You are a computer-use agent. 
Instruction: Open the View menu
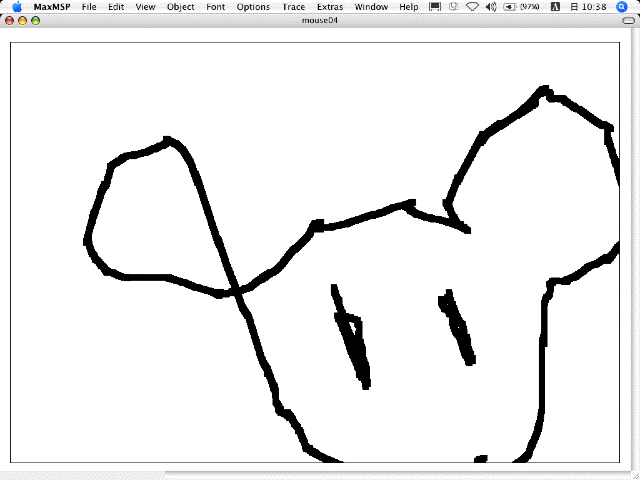145,7
